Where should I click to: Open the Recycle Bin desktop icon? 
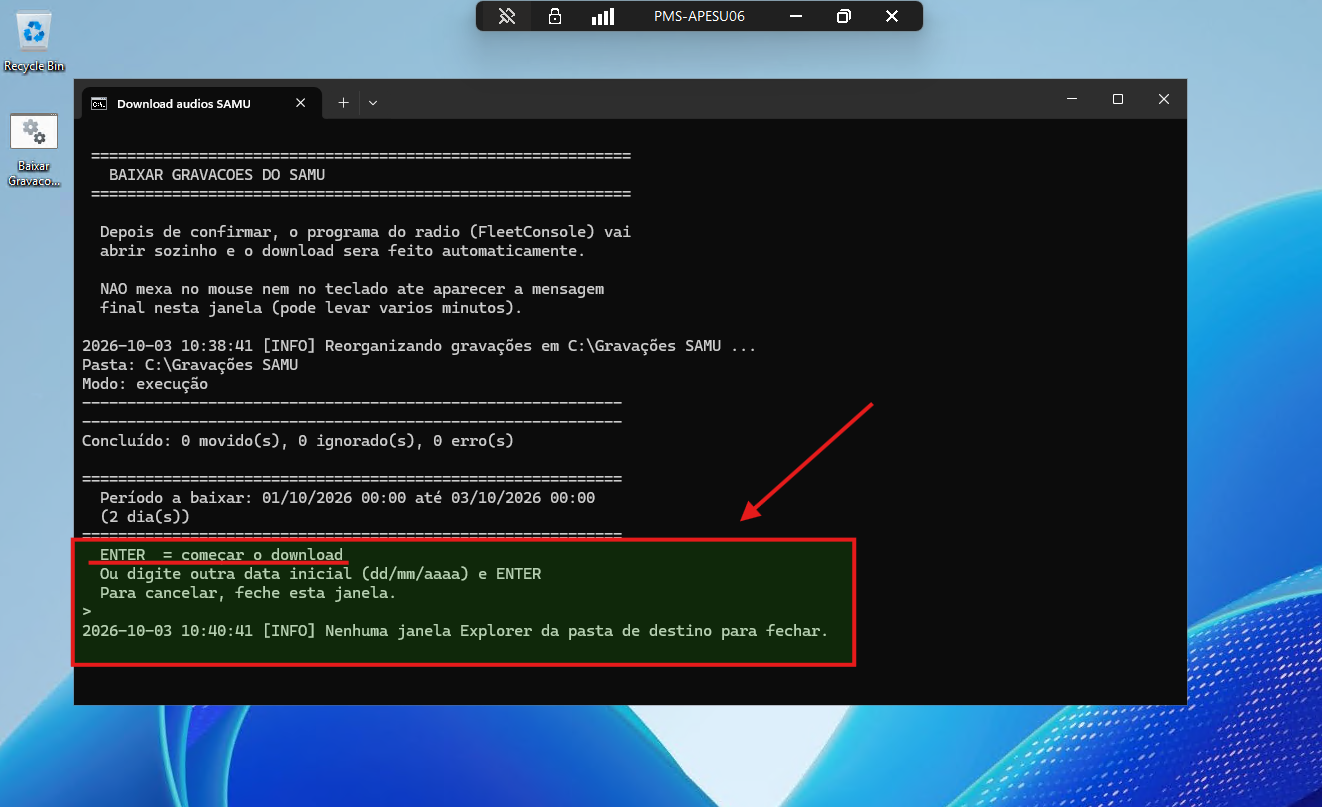point(34,40)
